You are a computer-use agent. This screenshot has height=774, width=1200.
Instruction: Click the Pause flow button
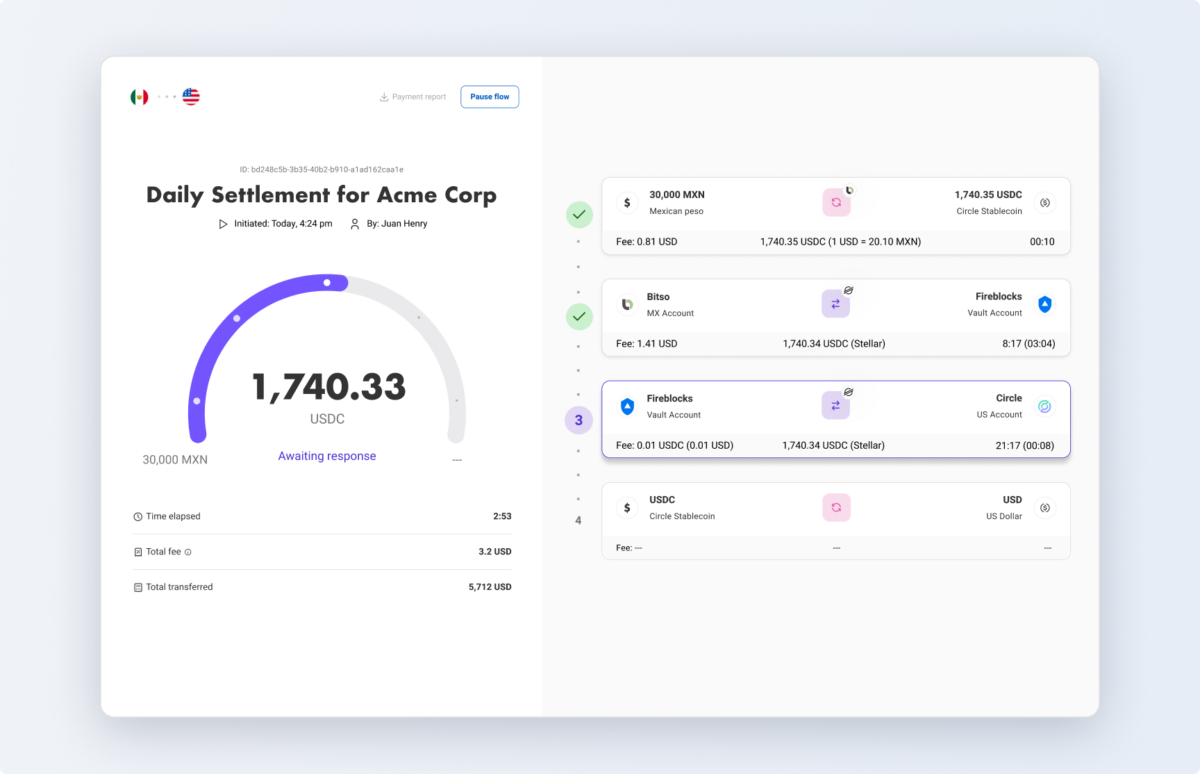[489, 96]
